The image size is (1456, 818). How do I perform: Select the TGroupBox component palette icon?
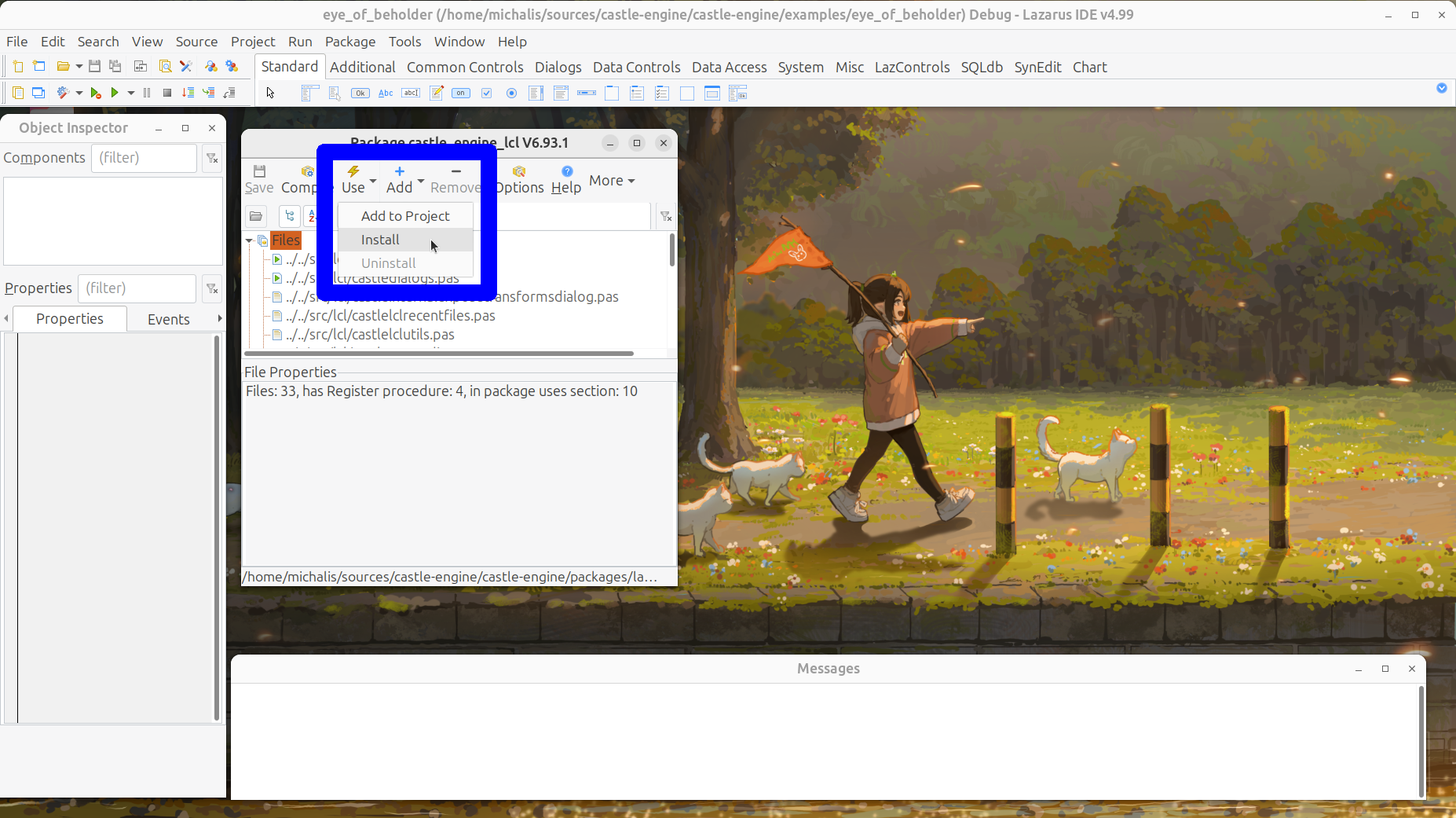tap(612, 94)
